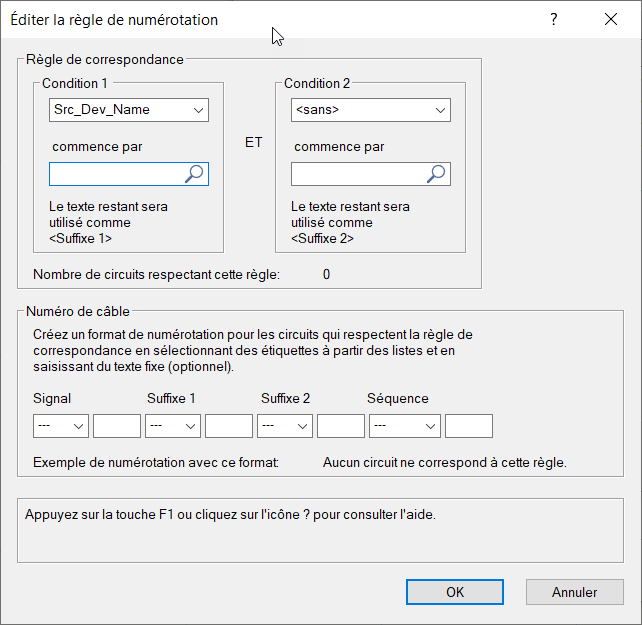Click the Séquence fixed text field
This screenshot has height=625, width=642.
(469, 426)
